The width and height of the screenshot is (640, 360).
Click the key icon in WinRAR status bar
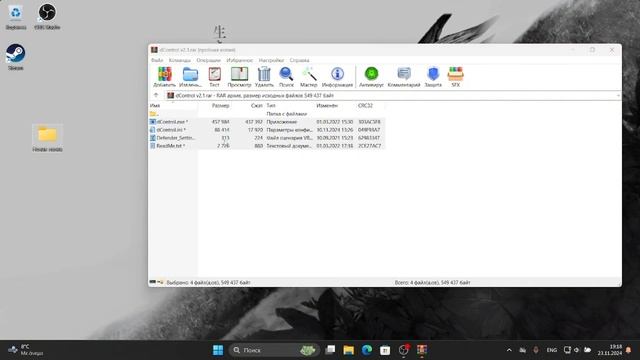point(160,282)
